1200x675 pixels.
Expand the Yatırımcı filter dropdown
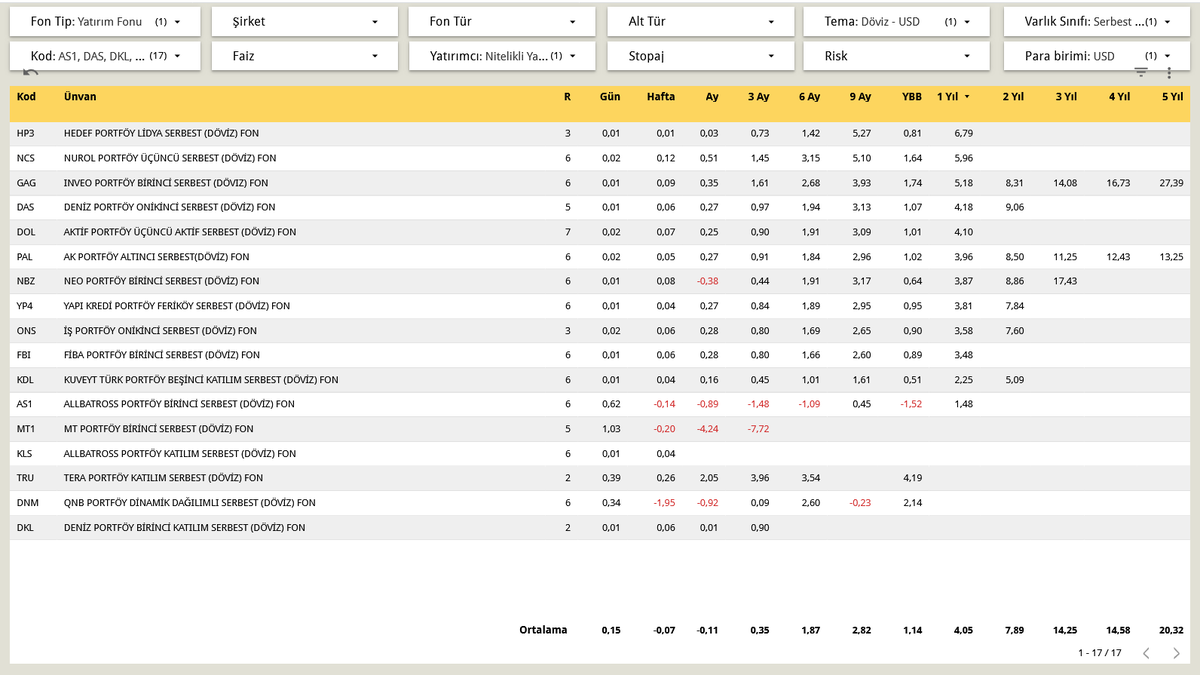pos(502,56)
